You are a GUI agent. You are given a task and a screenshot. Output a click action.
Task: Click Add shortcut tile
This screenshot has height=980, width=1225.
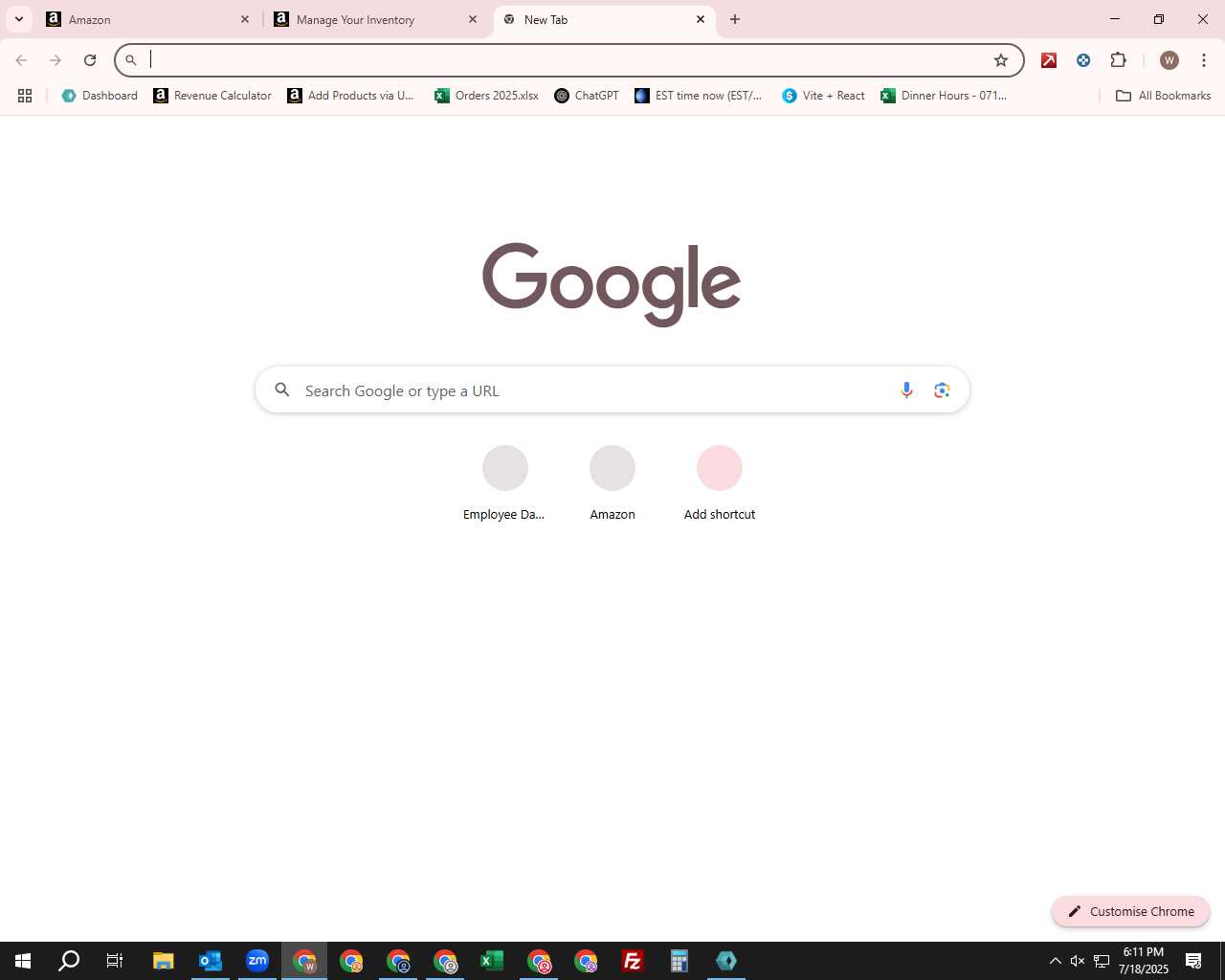point(720,483)
